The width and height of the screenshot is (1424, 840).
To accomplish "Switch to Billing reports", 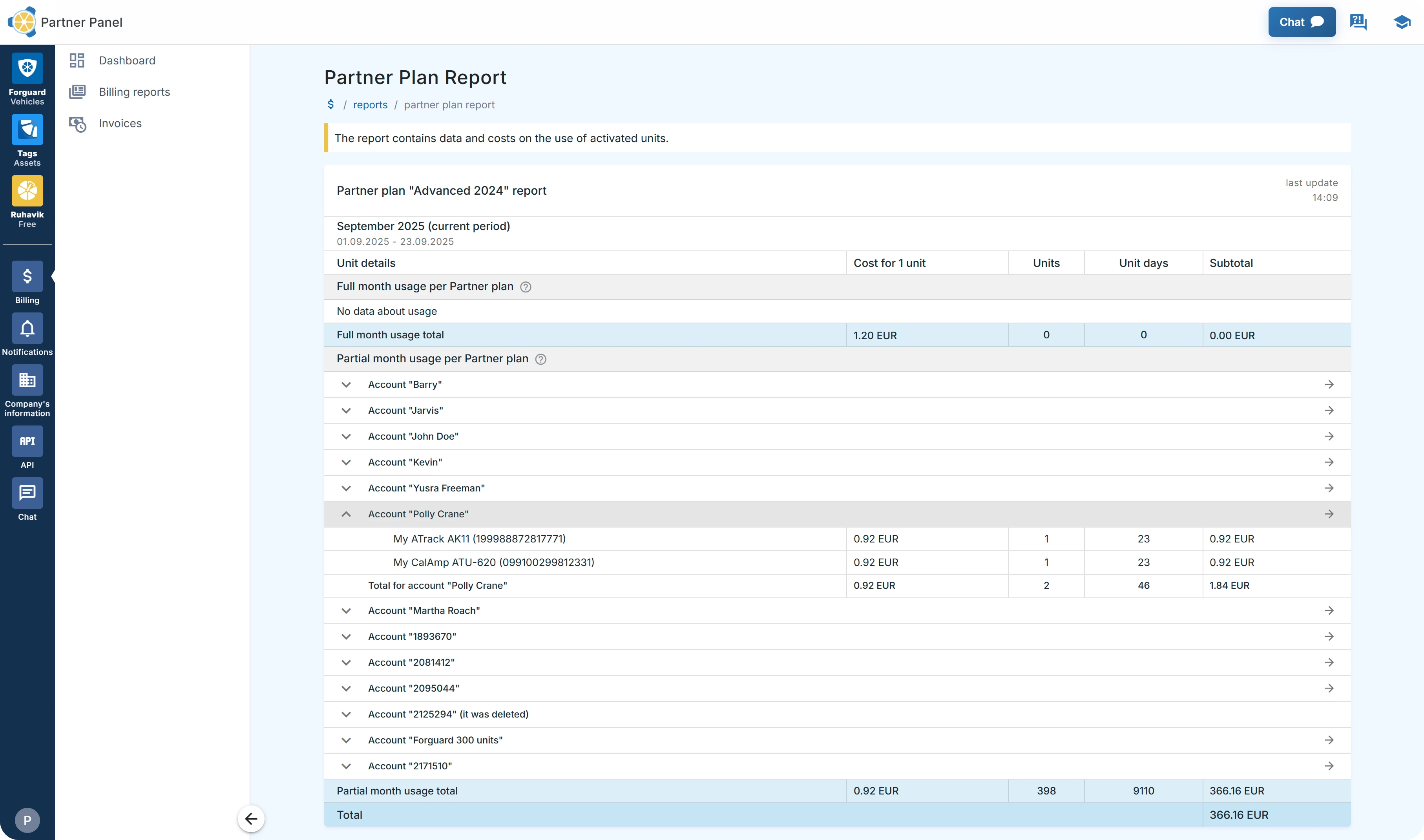I will coord(134,91).
